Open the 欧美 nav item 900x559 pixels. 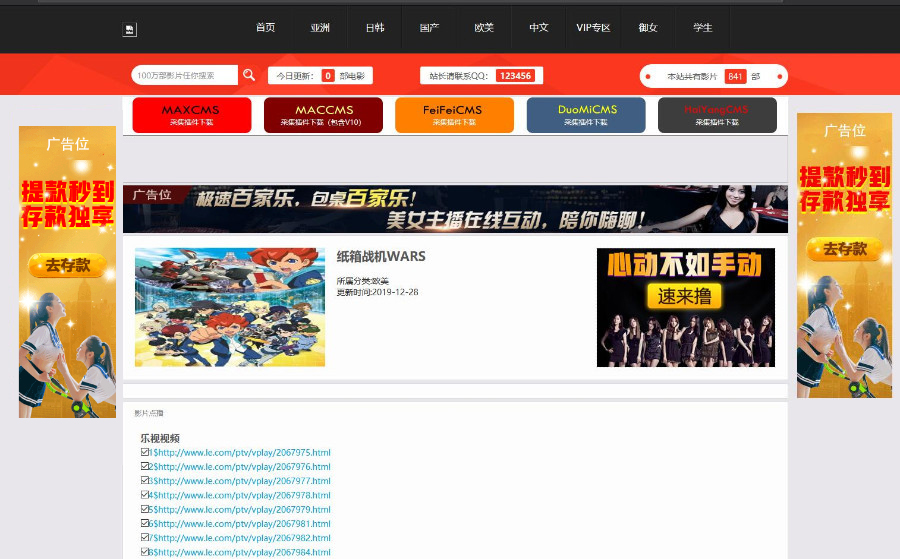click(484, 28)
